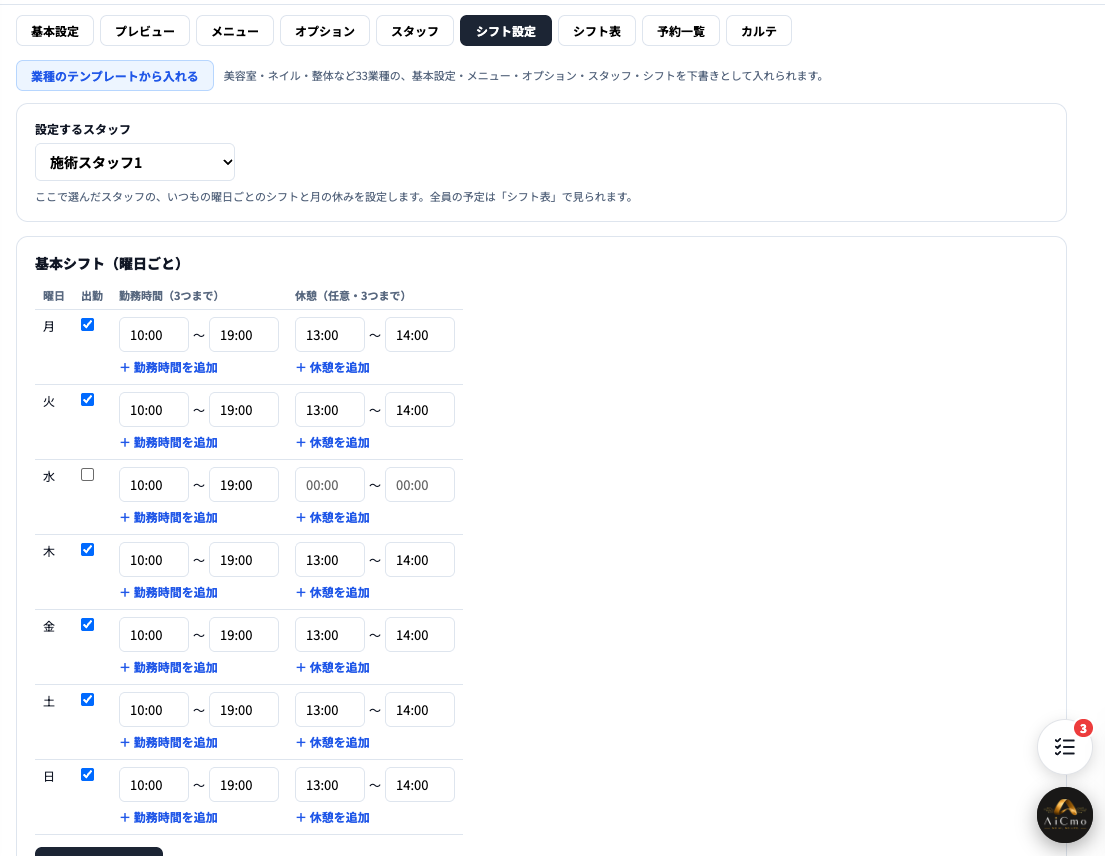Uncheck Saturday (土) attendance checkbox

pos(87,700)
